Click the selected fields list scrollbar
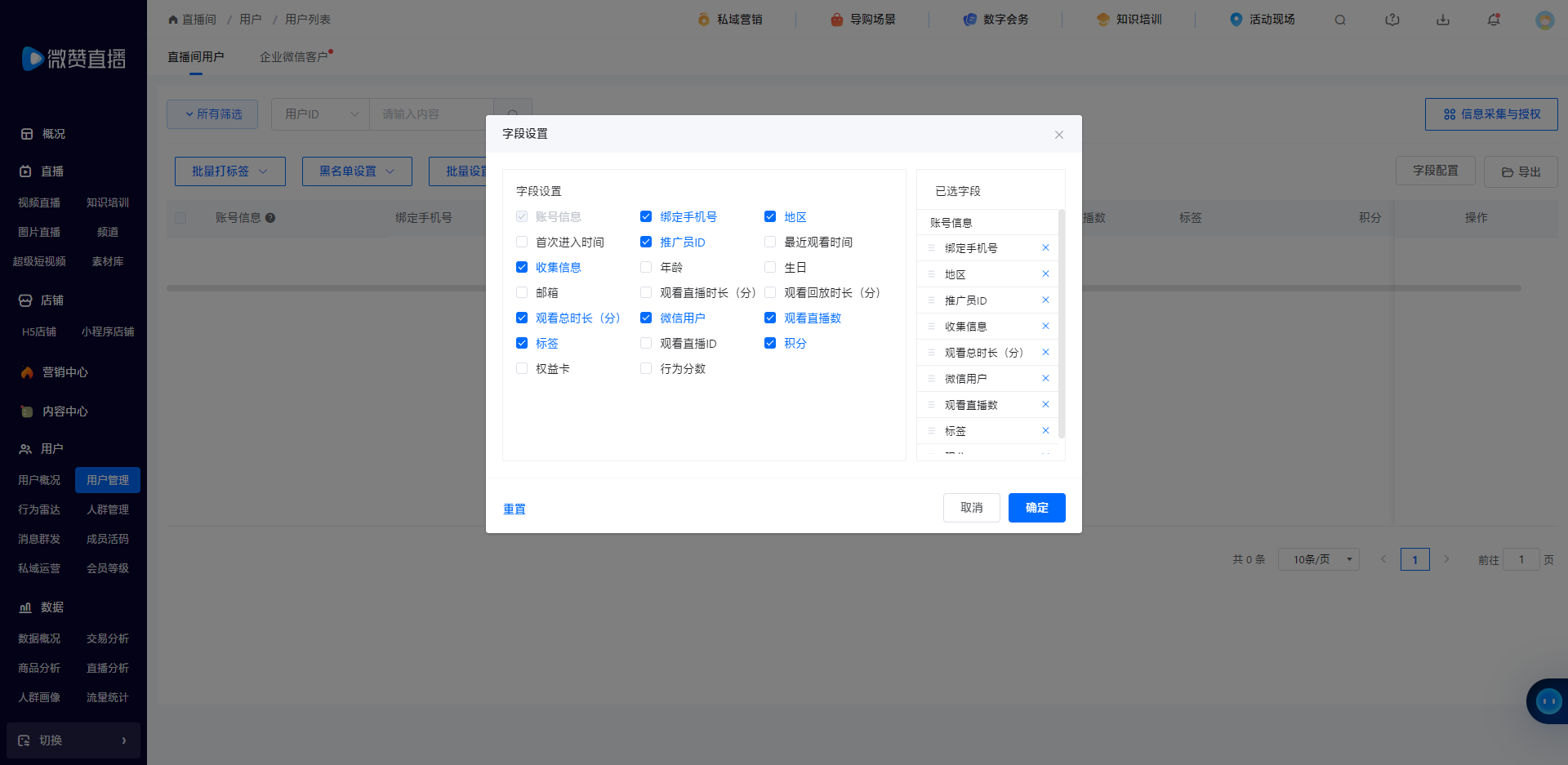This screenshot has width=1568, height=765. [x=1061, y=324]
